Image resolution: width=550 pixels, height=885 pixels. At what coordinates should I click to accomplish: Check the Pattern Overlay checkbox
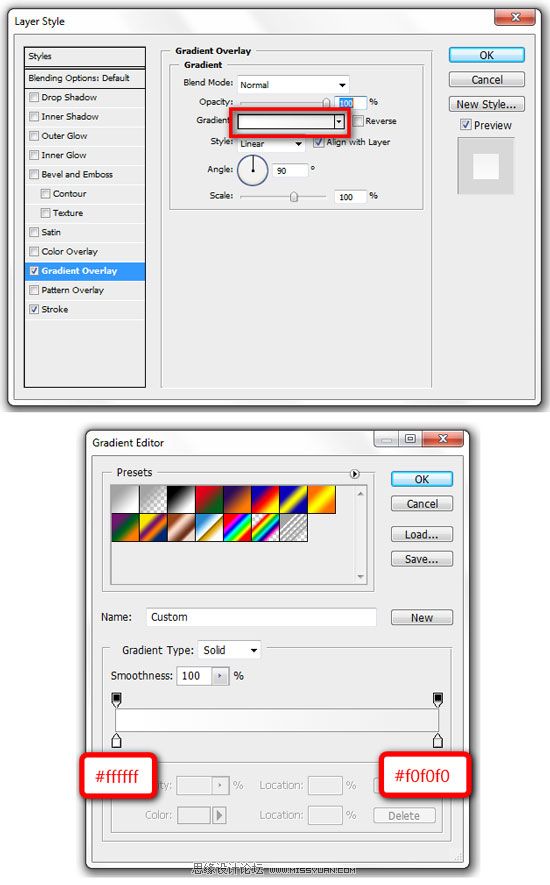click(x=34, y=290)
